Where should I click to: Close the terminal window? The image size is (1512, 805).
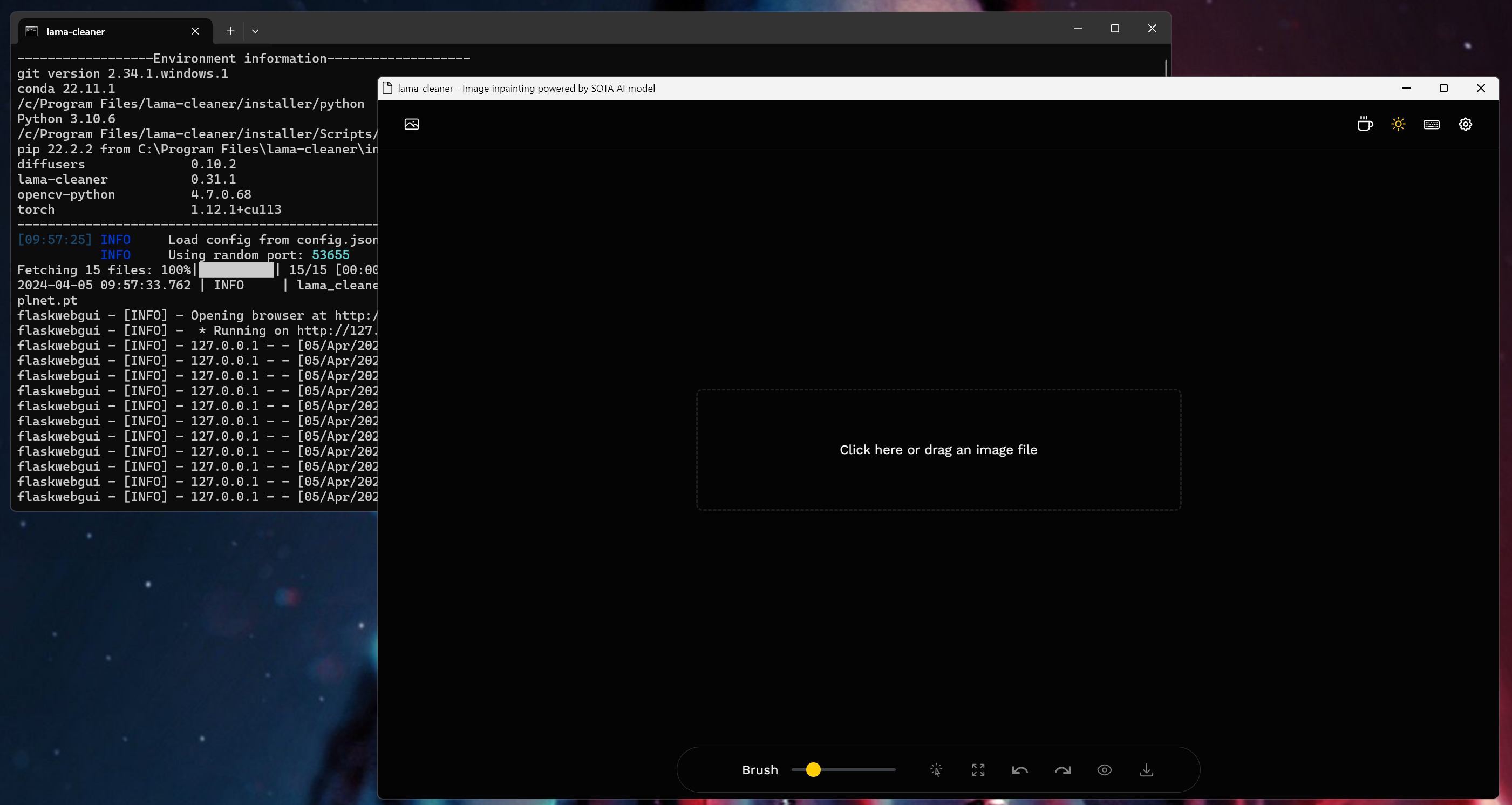(1152, 28)
